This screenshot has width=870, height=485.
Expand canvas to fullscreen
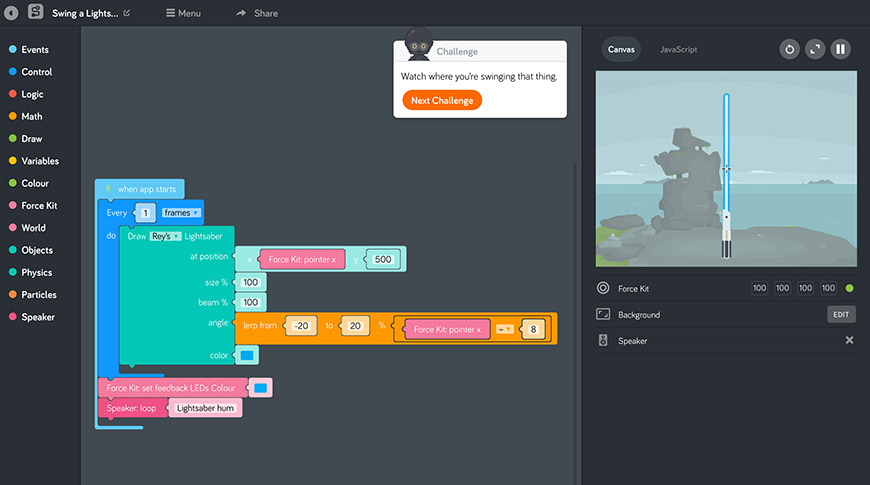pyautogui.click(x=815, y=49)
